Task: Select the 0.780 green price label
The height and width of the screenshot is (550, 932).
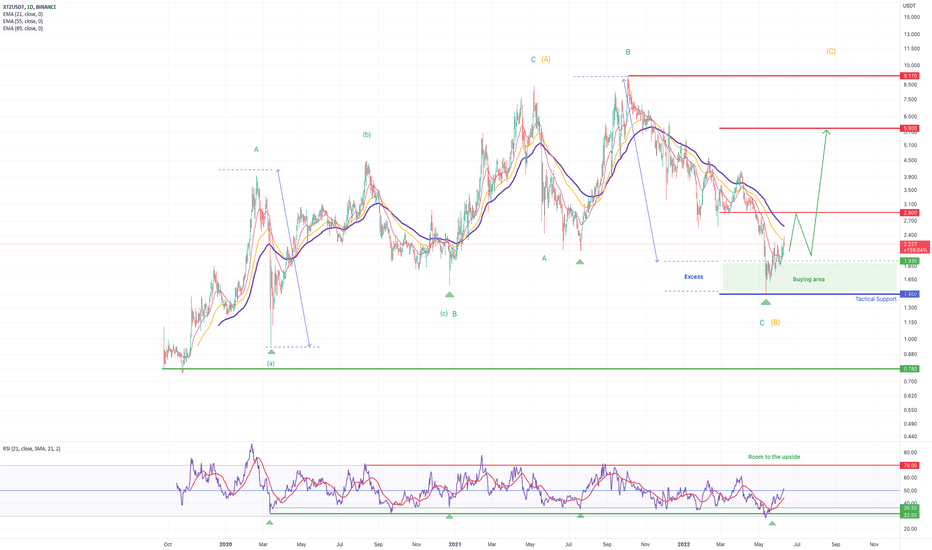Action: click(x=910, y=369)
